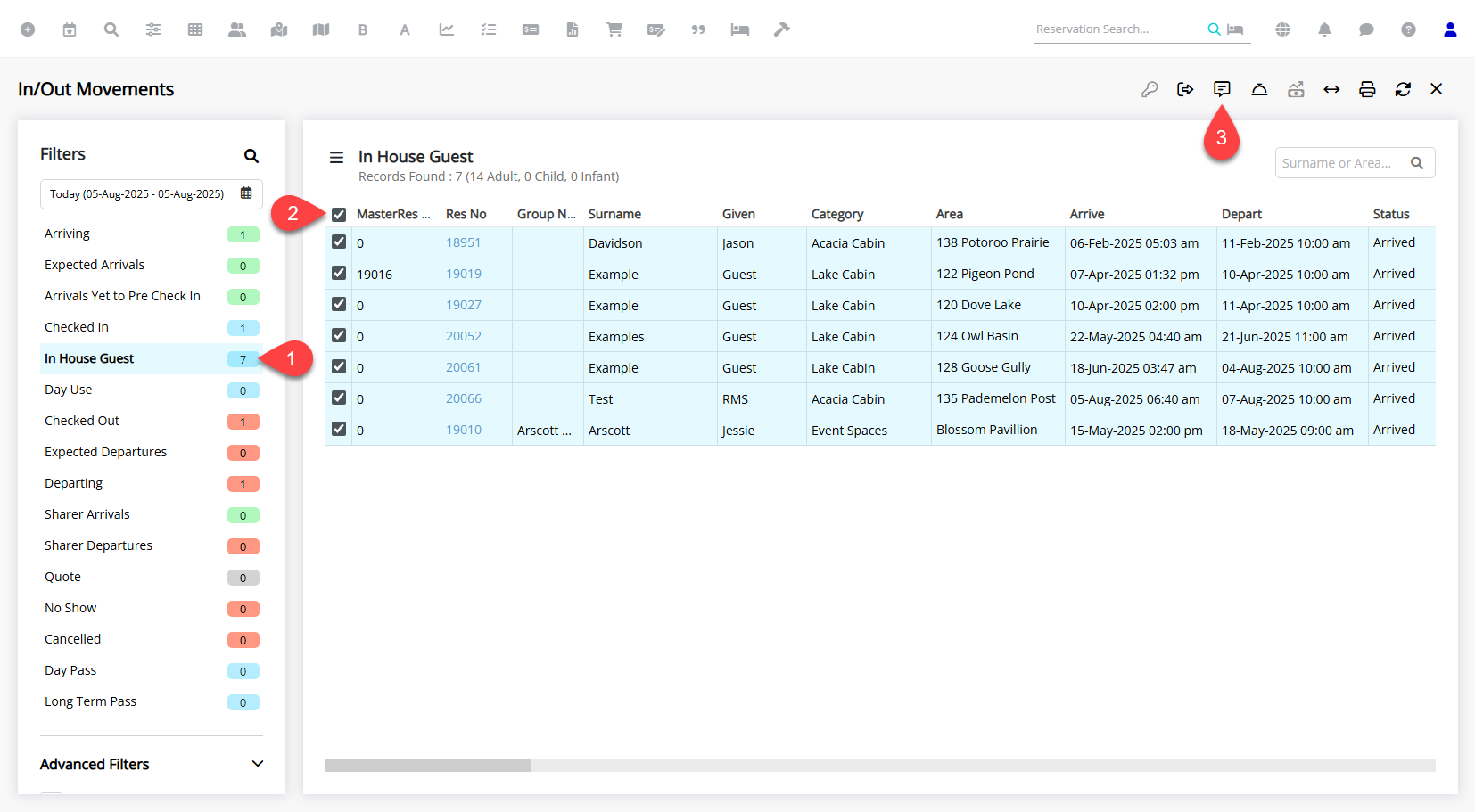The height and width of the screenshot is (812, 1475).
Task: Uncheck the checkbox for reservation 20061
Action: (339, 366)
